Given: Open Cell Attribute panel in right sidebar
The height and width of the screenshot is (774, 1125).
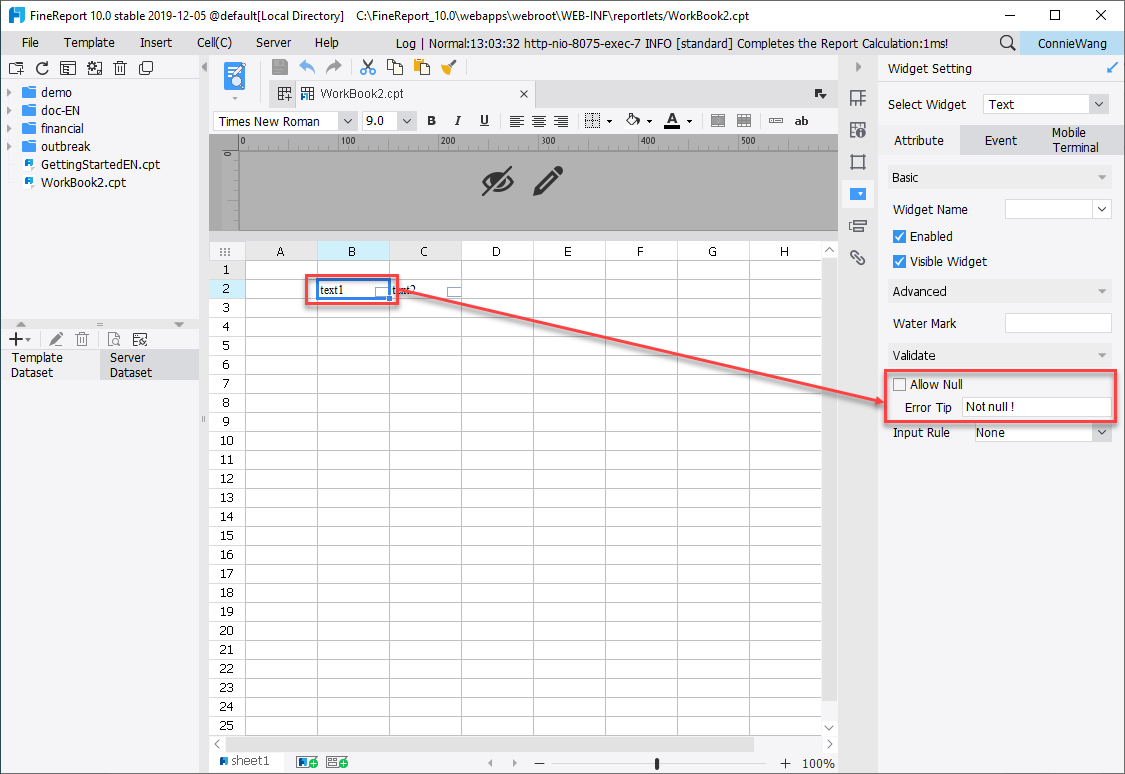Looking at the screenshot, I should coord(859,130).
